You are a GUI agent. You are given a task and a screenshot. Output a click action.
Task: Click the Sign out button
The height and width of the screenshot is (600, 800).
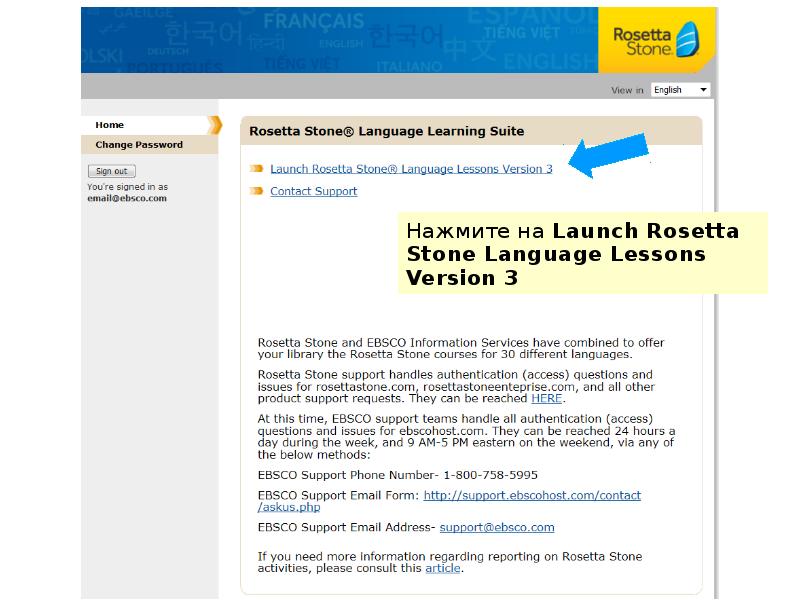(x=109, y=170)
